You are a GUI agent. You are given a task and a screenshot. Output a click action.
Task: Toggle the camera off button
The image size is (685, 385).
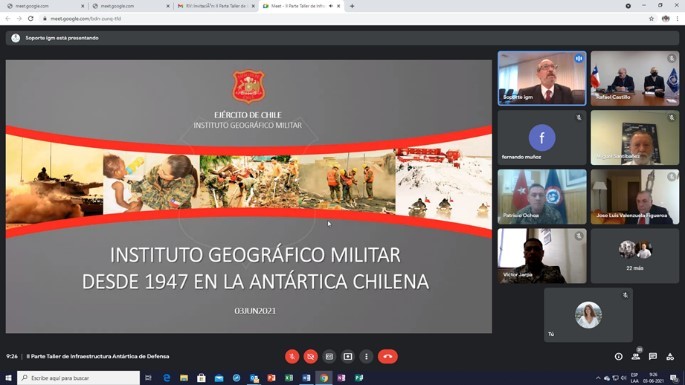(x=311, y=357)
